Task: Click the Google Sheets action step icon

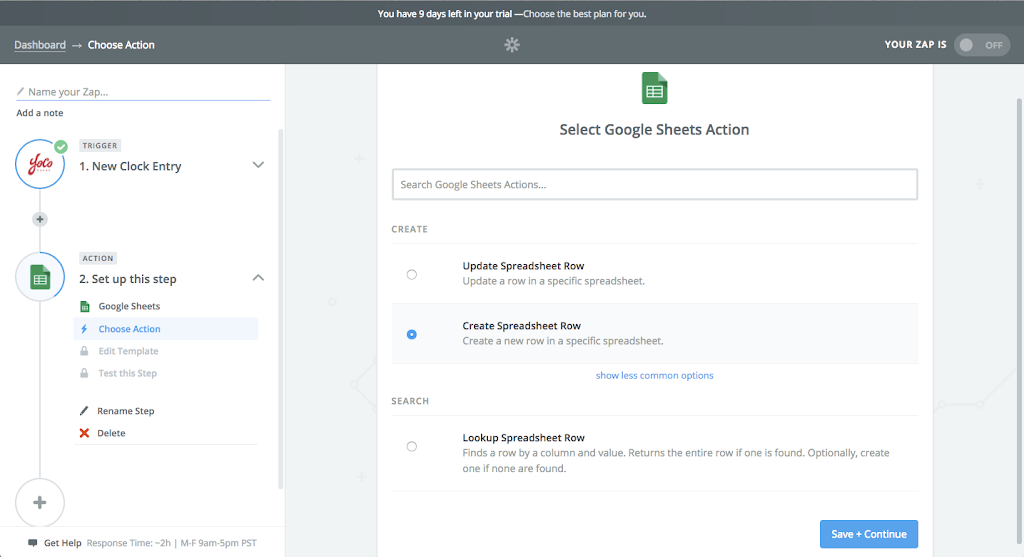Action: (40, 278)
